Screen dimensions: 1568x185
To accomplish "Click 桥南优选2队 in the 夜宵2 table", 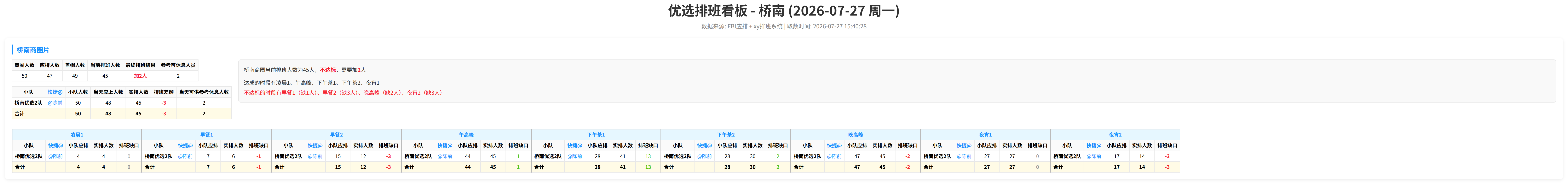I will pos(1067,156).
